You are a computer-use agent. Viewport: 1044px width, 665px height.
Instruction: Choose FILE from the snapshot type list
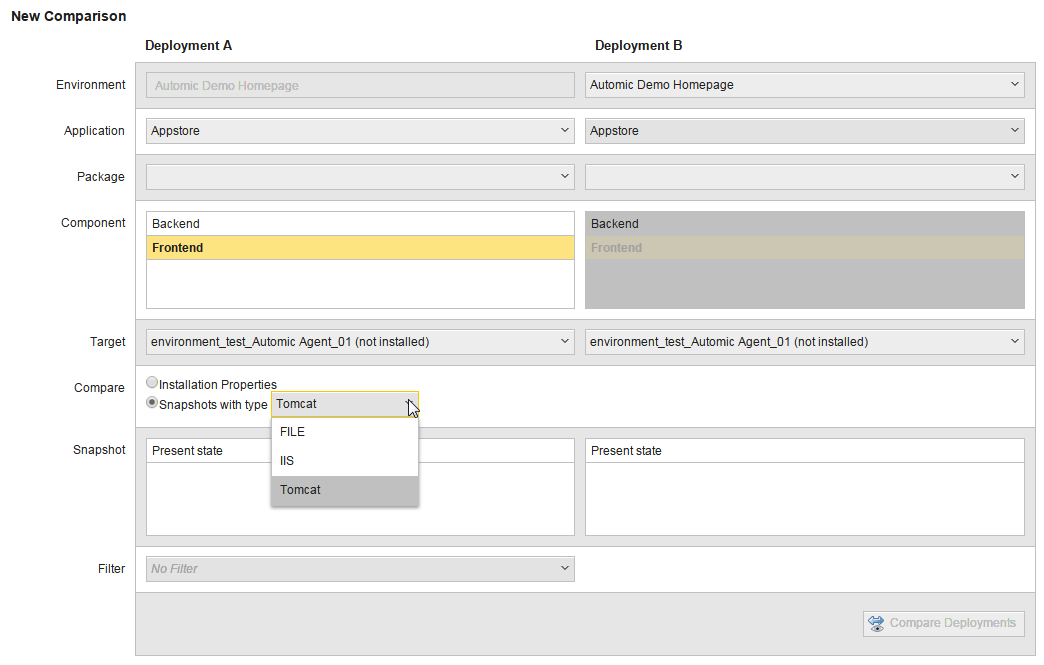point(345,432)
